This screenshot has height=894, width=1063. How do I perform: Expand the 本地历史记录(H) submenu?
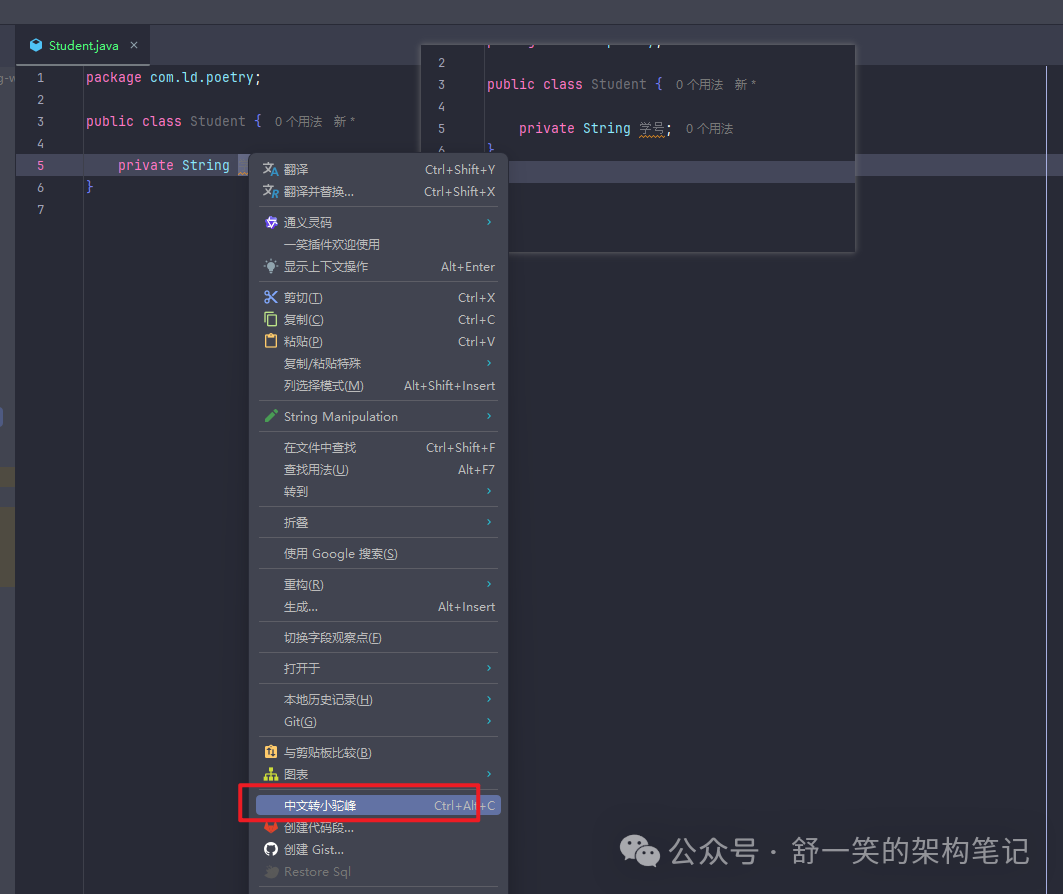(378, 699)
